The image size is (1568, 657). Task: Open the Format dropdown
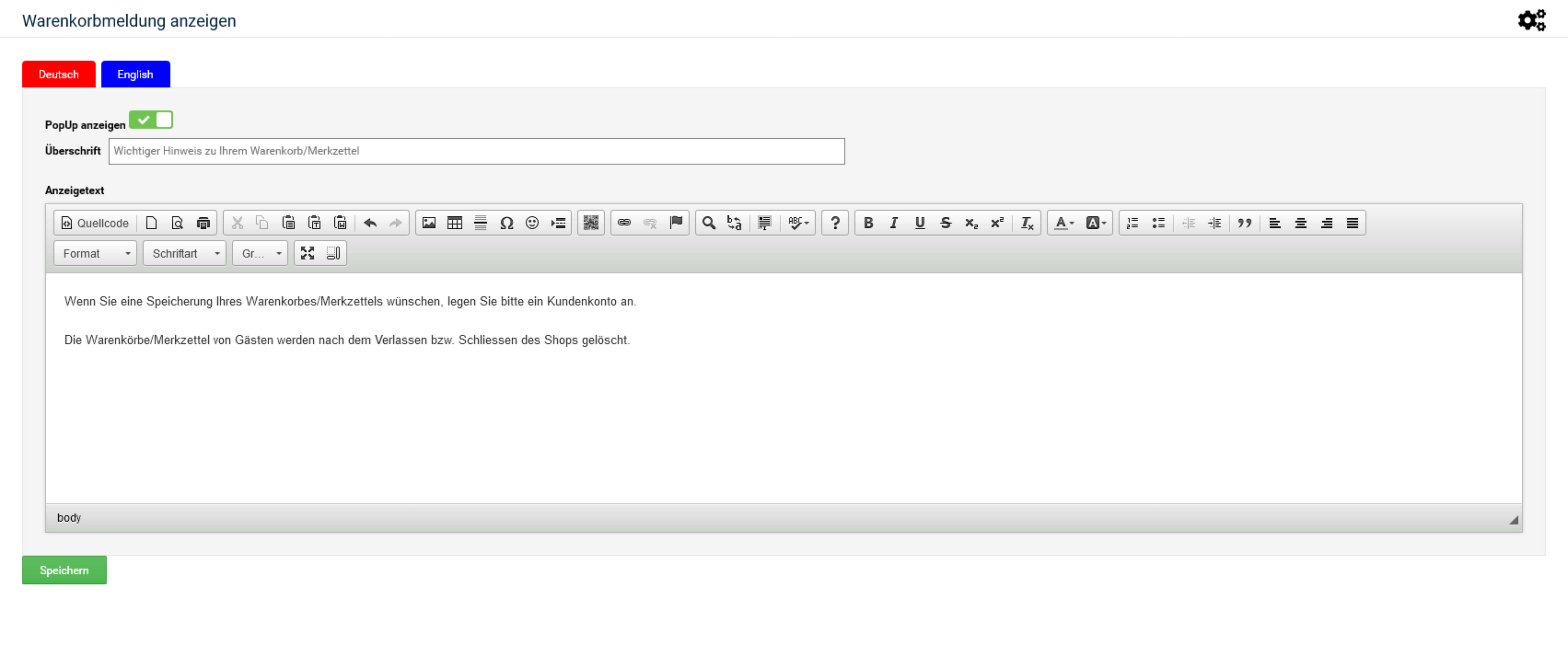95,253
